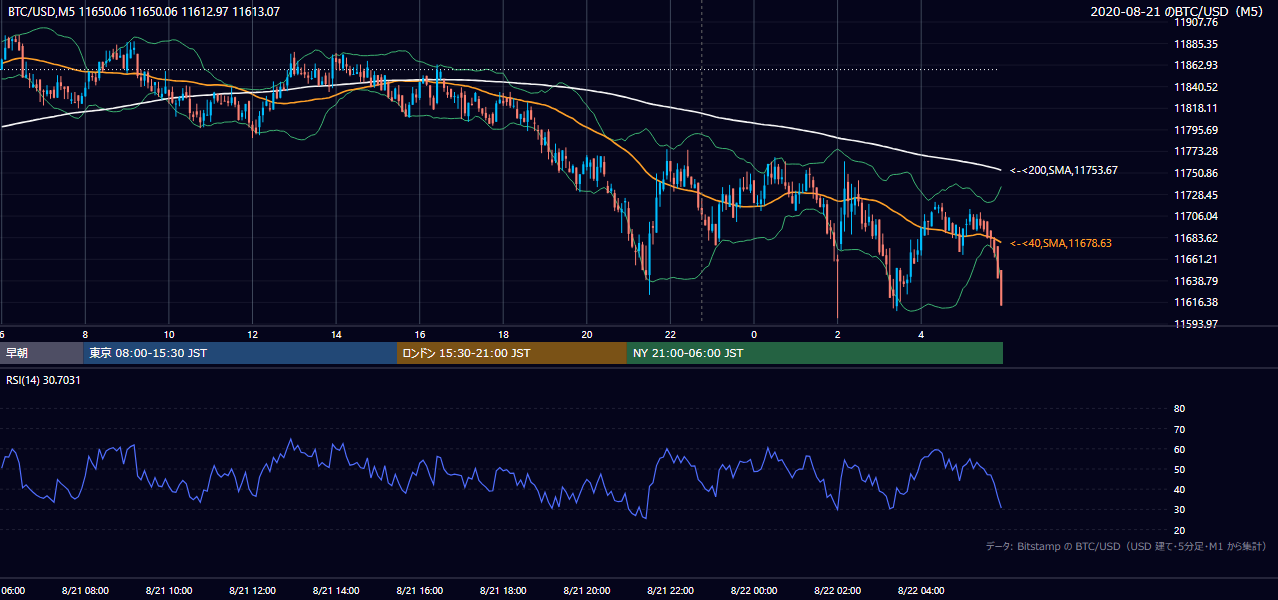
Task: Click the 8/21 14:00 time axis label
Action: 336,591
